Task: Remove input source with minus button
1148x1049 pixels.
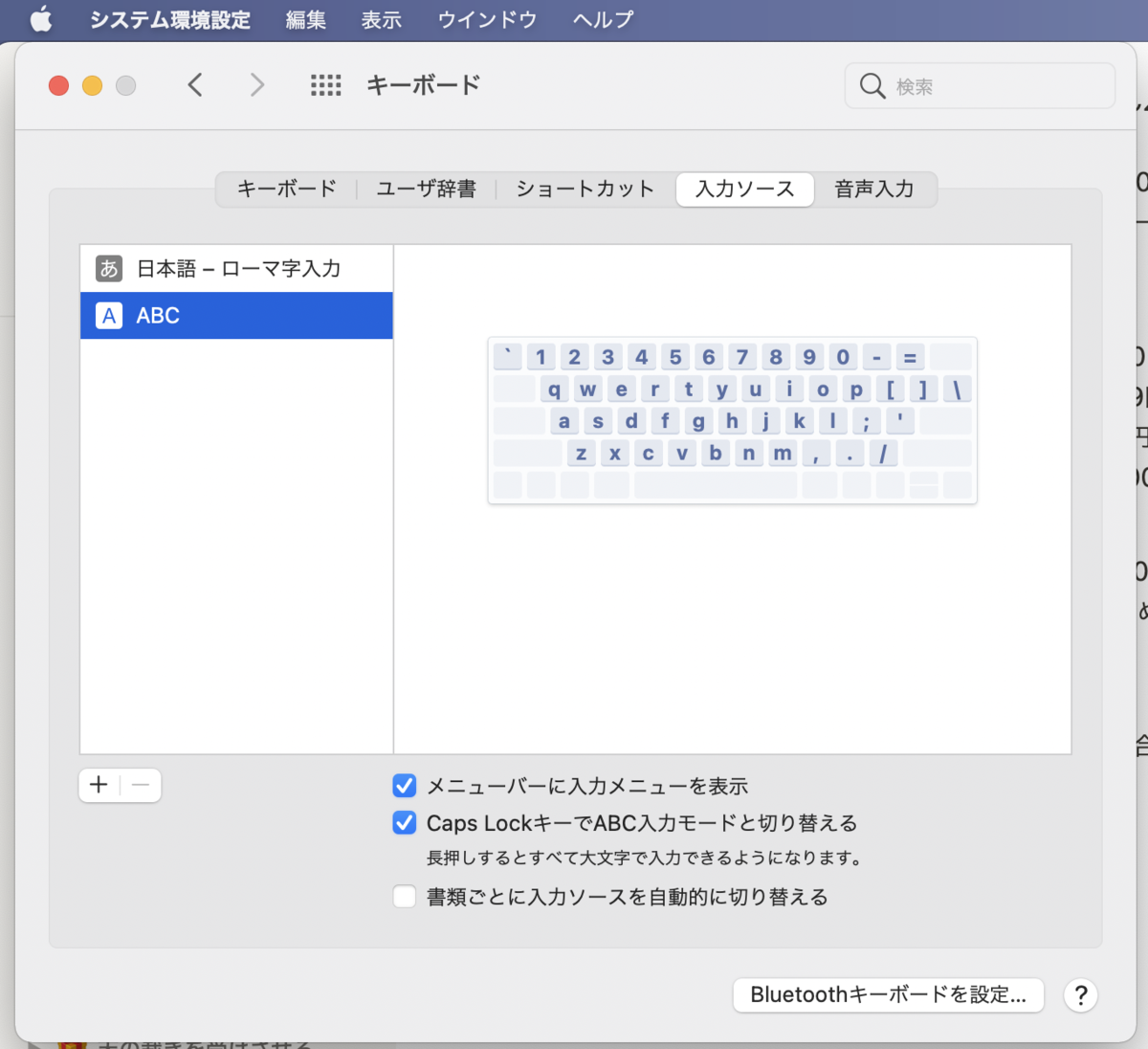Action: (141, 786)
